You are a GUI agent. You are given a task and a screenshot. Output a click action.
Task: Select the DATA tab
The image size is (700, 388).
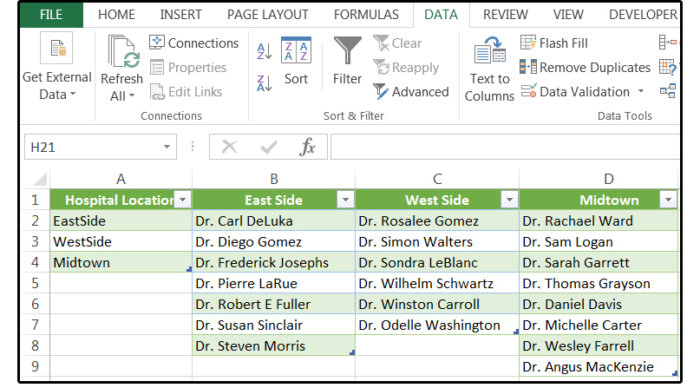pos(441,15)
